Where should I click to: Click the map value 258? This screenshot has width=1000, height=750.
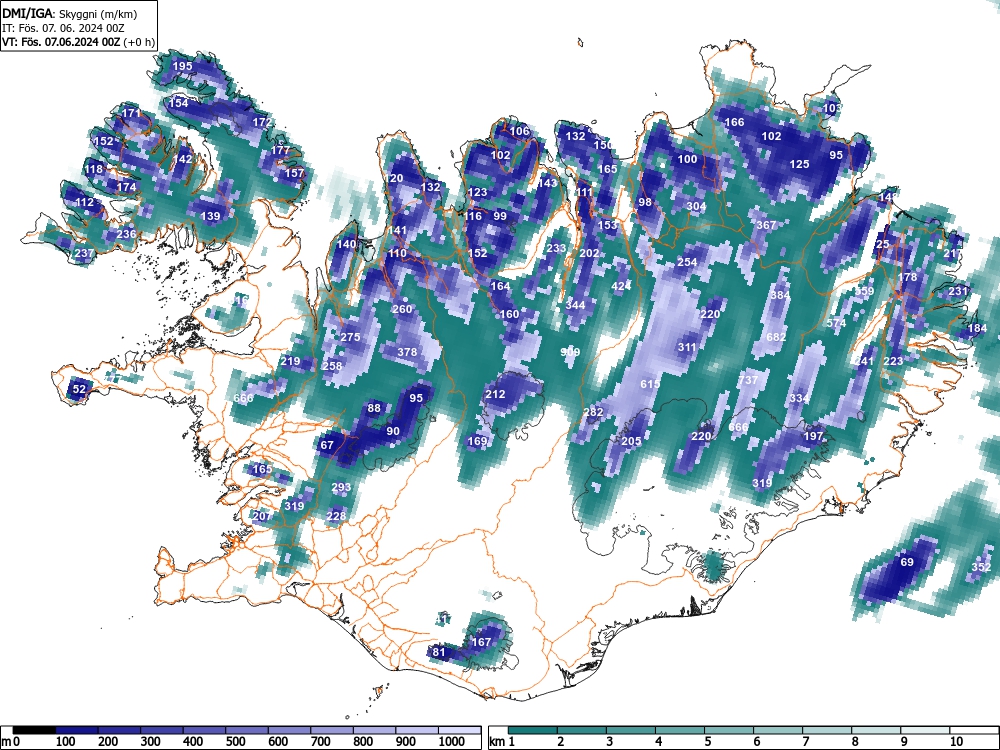tap(332, 365)
